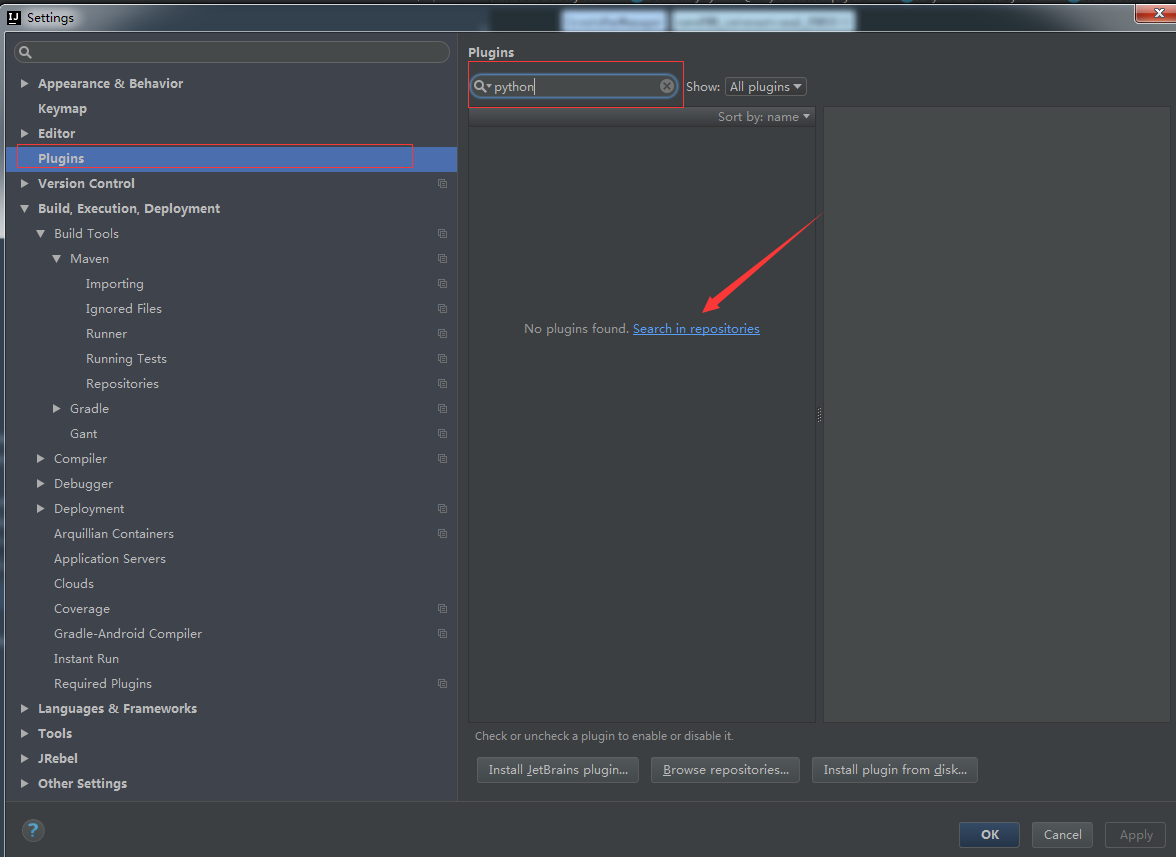
Task: Click the project-level icon next to Gradle-Android Compiler
Action: (442, 634)
